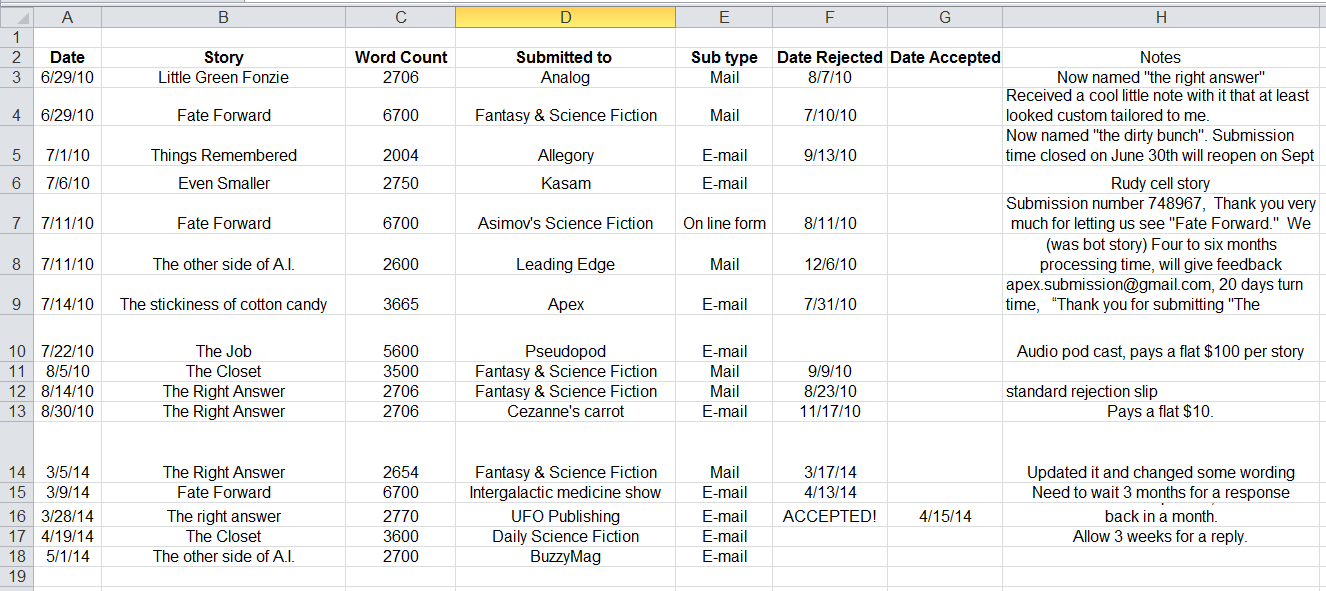Image resolution: width=1326 pixels, height=591 pixels.
Task: Click the Select All corner triangle
Action: (16, 17)
